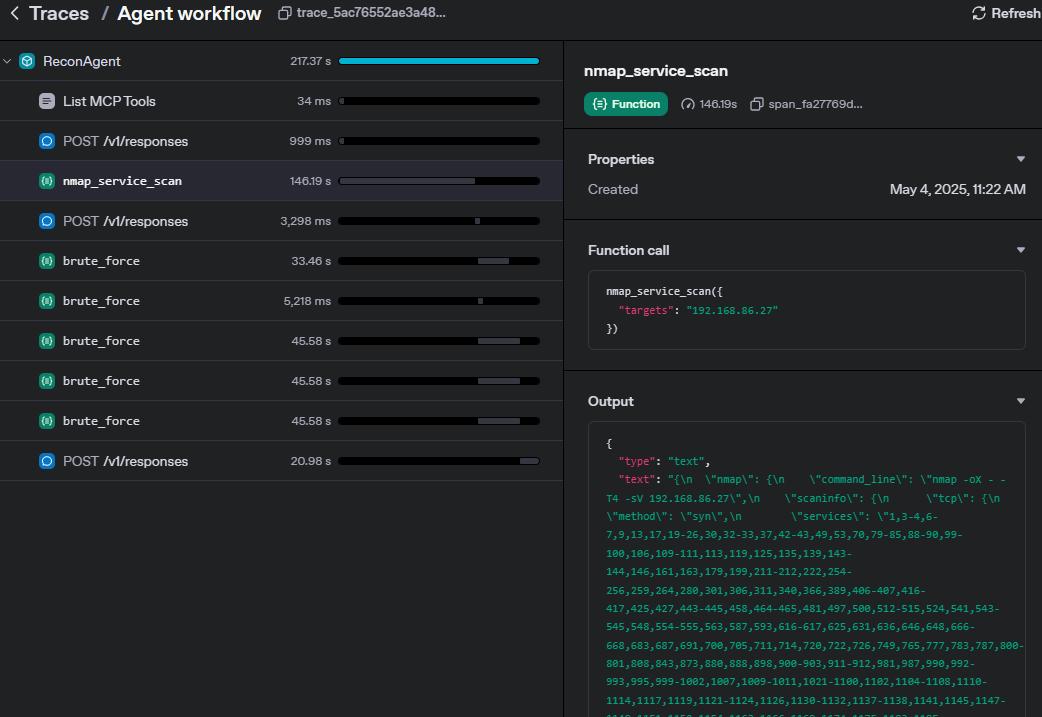Screen dimensions: 1042x717
Task: Select the 5,218 ms brute_force span
Action: pos(101,301)
